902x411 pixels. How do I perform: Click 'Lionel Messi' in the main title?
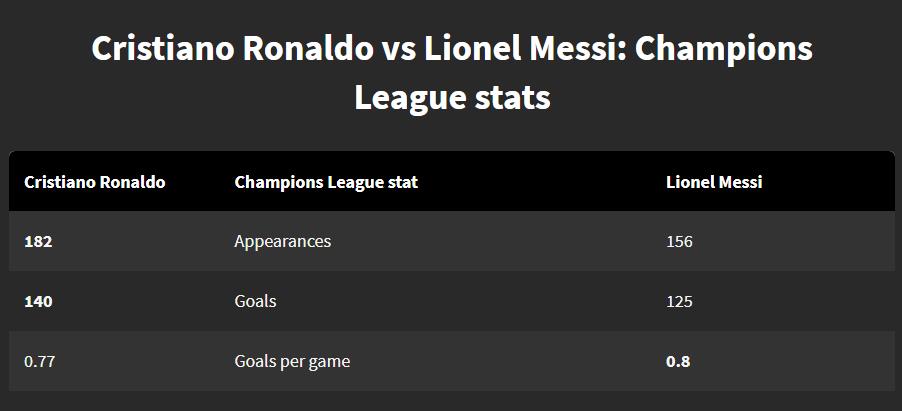click(521, 48)
